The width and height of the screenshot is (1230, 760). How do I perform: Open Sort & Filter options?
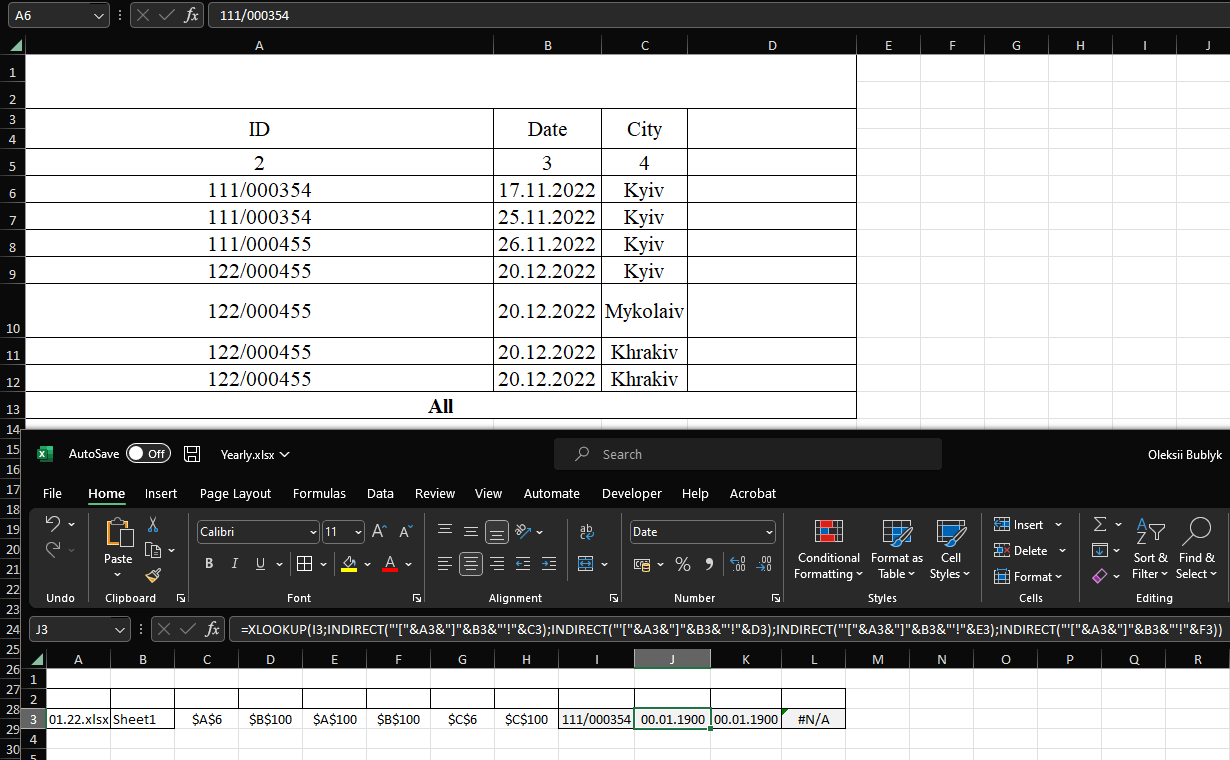tap(1150, 550)
